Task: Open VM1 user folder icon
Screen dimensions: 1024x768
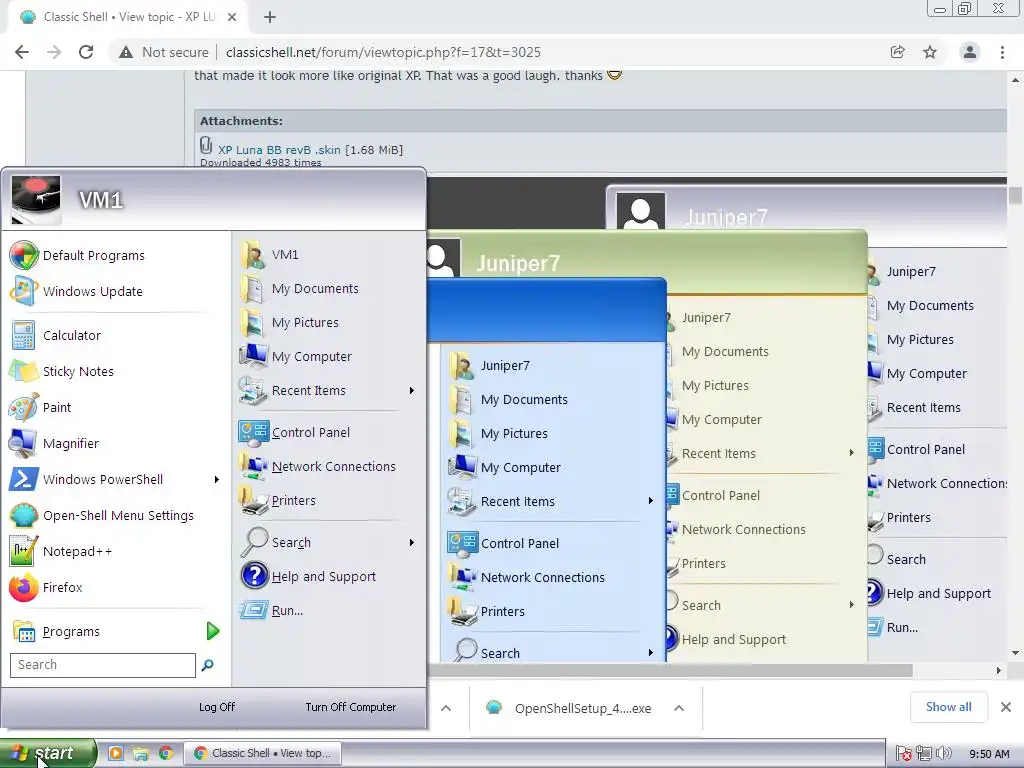Action: [x=252, y=255]
